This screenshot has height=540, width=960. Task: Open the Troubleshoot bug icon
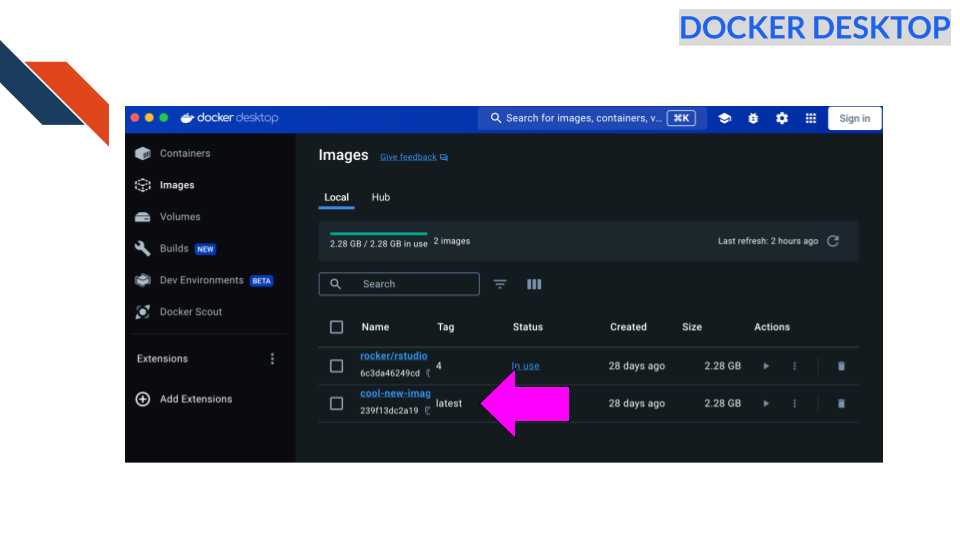pyautogui.click(x=753, y=118)
